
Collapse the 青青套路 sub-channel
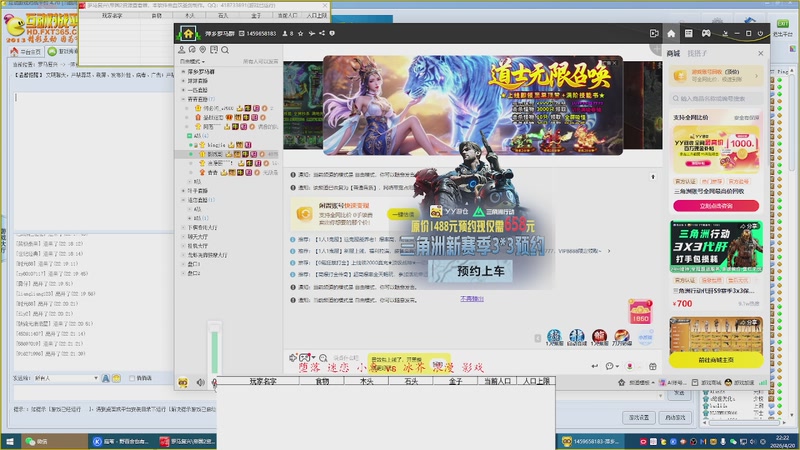pos(184,99)
